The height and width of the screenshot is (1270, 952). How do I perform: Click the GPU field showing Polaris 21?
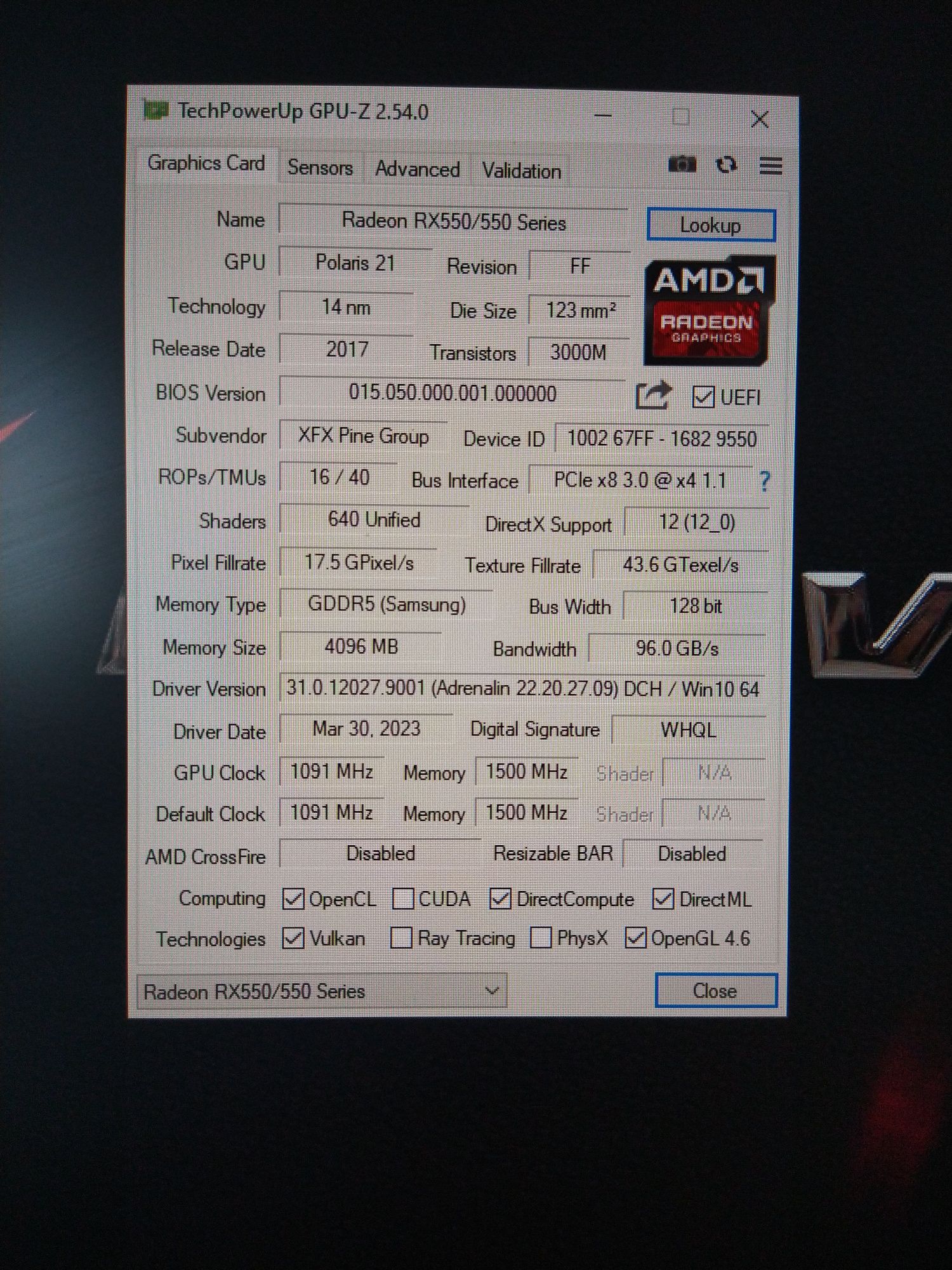355,263
